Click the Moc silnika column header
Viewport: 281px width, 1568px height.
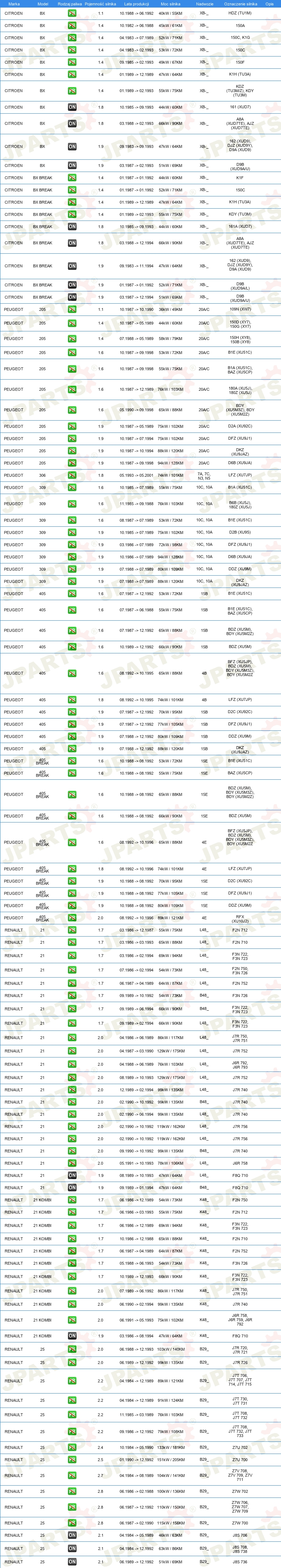click(170, 4)
